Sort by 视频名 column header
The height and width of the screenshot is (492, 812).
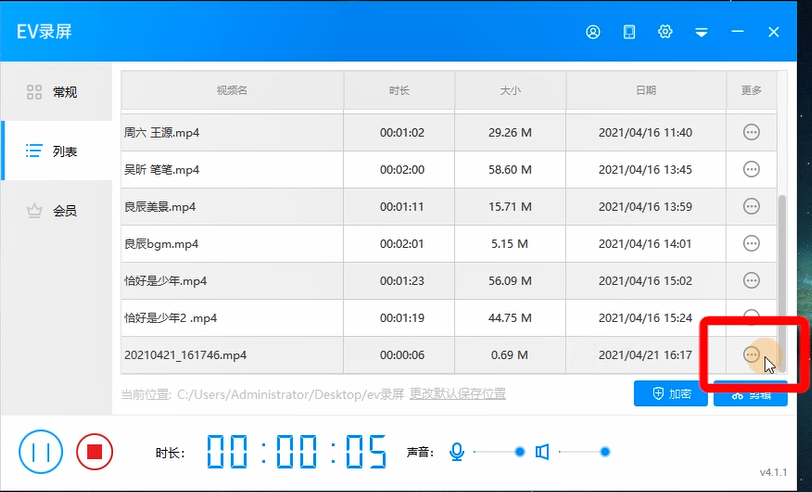point(232,91)
